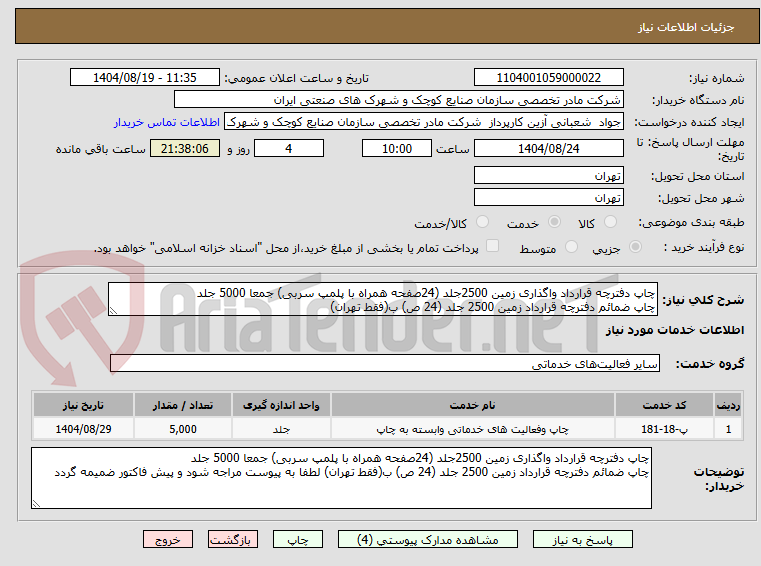Click the ایجاد کننده درخواست field
Image resolution: width=761 pixels, height=566 pixels.
(424, 122)
